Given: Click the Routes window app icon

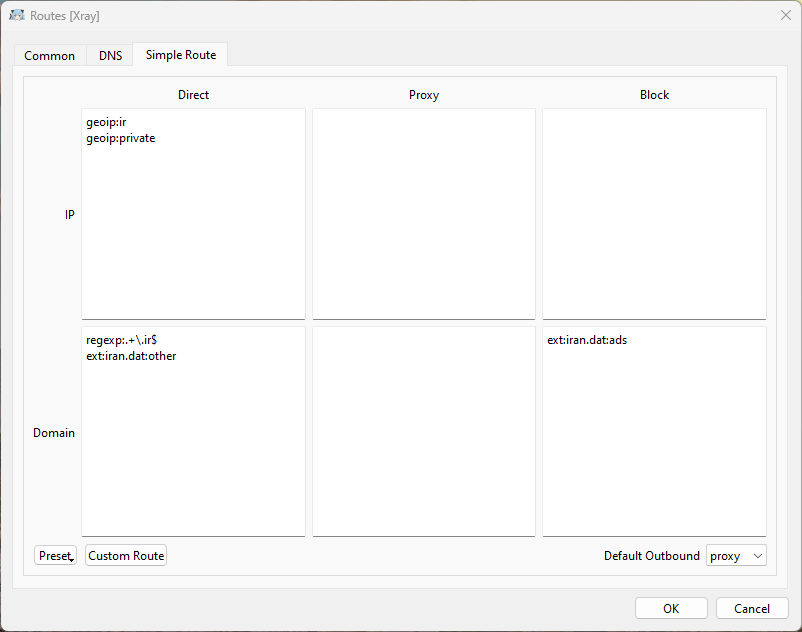Looking at the screenshot, I should point(17,15).
